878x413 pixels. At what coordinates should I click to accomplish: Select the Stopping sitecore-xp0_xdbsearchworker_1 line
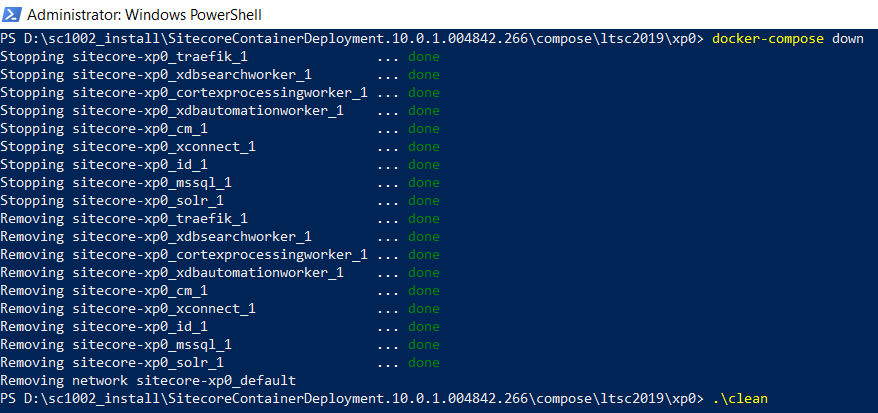(156, 75)
